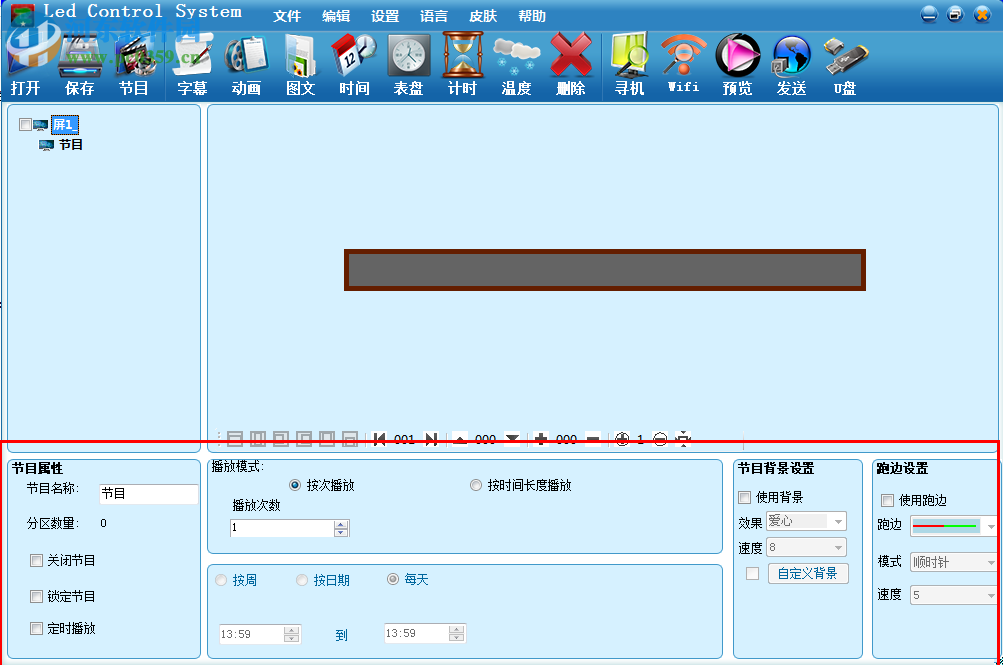This screenshot has height=665, width=1003.
Task: Enable the 使用背景 background checkbox
Action: point(744,497)
